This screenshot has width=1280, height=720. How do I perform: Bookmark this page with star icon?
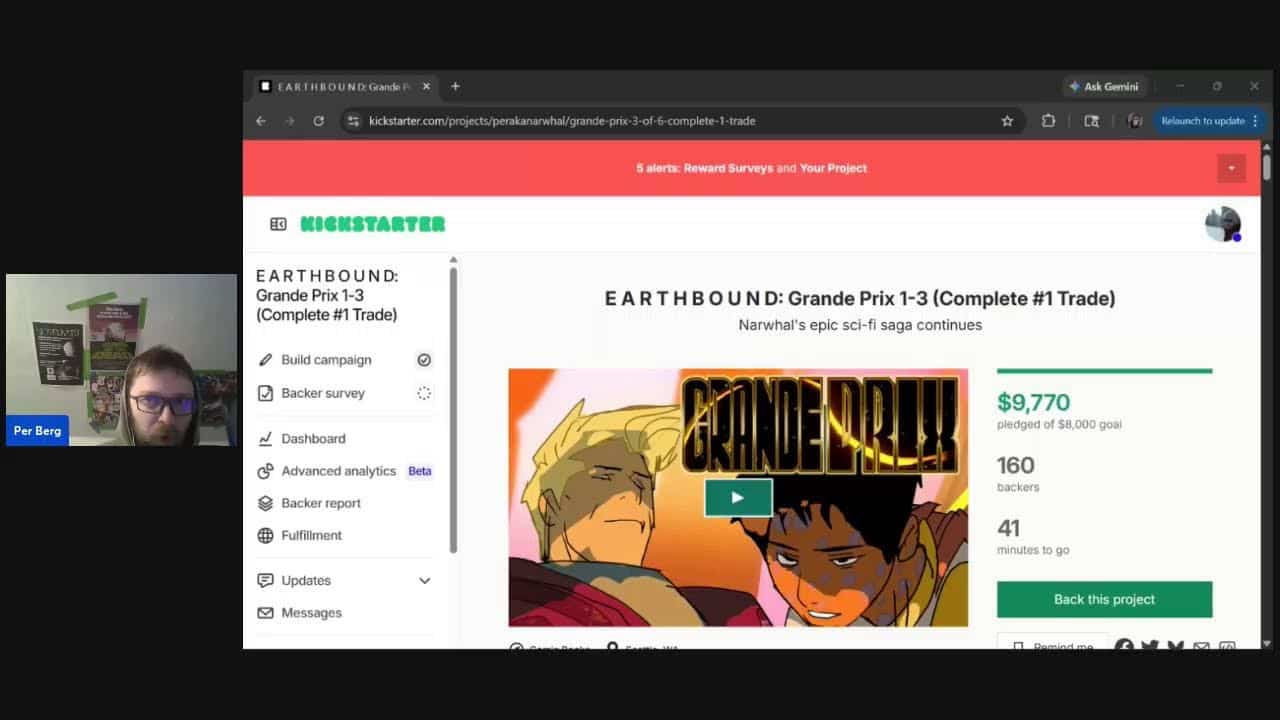(1007, 121)
